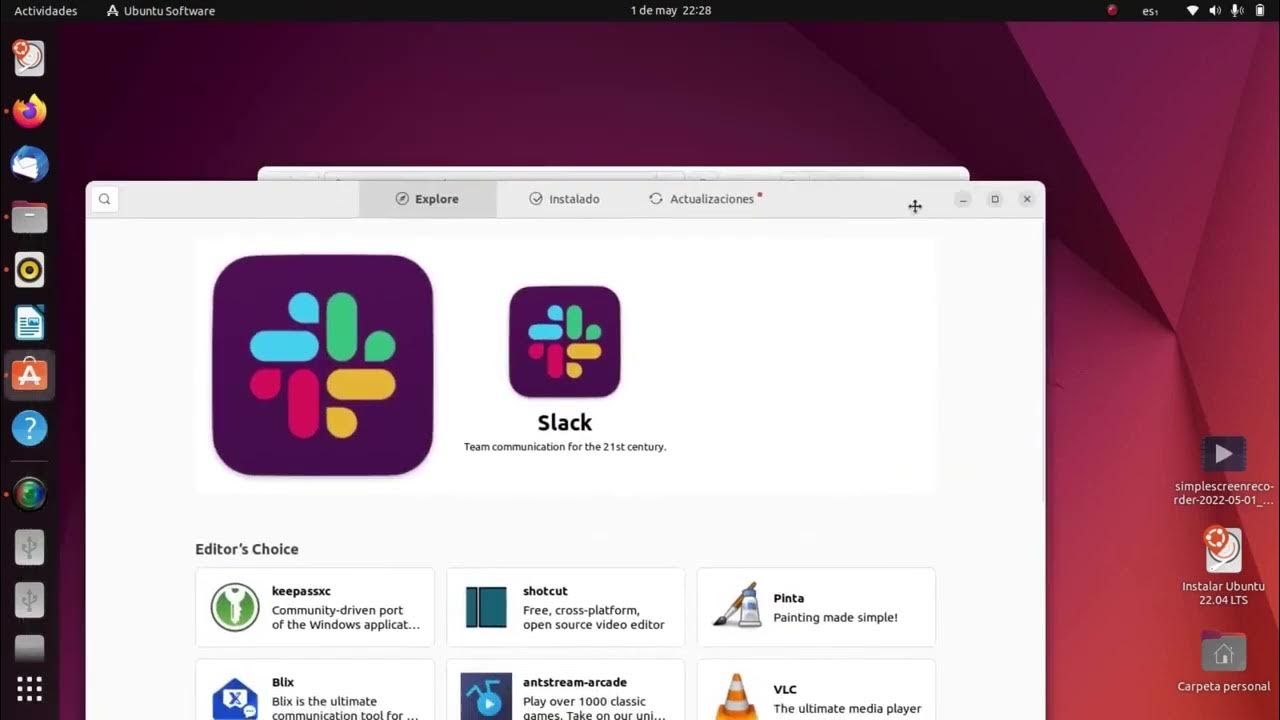This screenshot has width=1280, height=720.
Task: Open Help from the dock
Action: point(29,429)
